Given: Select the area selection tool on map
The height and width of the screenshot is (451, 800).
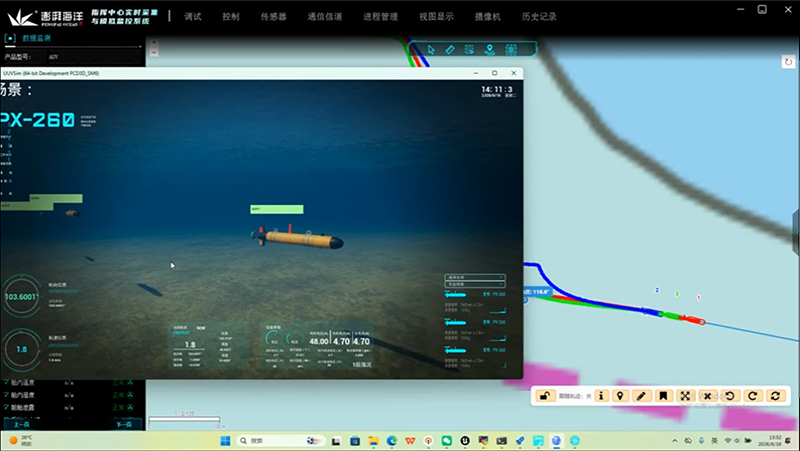Looking at the screenshot, I should click(x=469, y=49).
